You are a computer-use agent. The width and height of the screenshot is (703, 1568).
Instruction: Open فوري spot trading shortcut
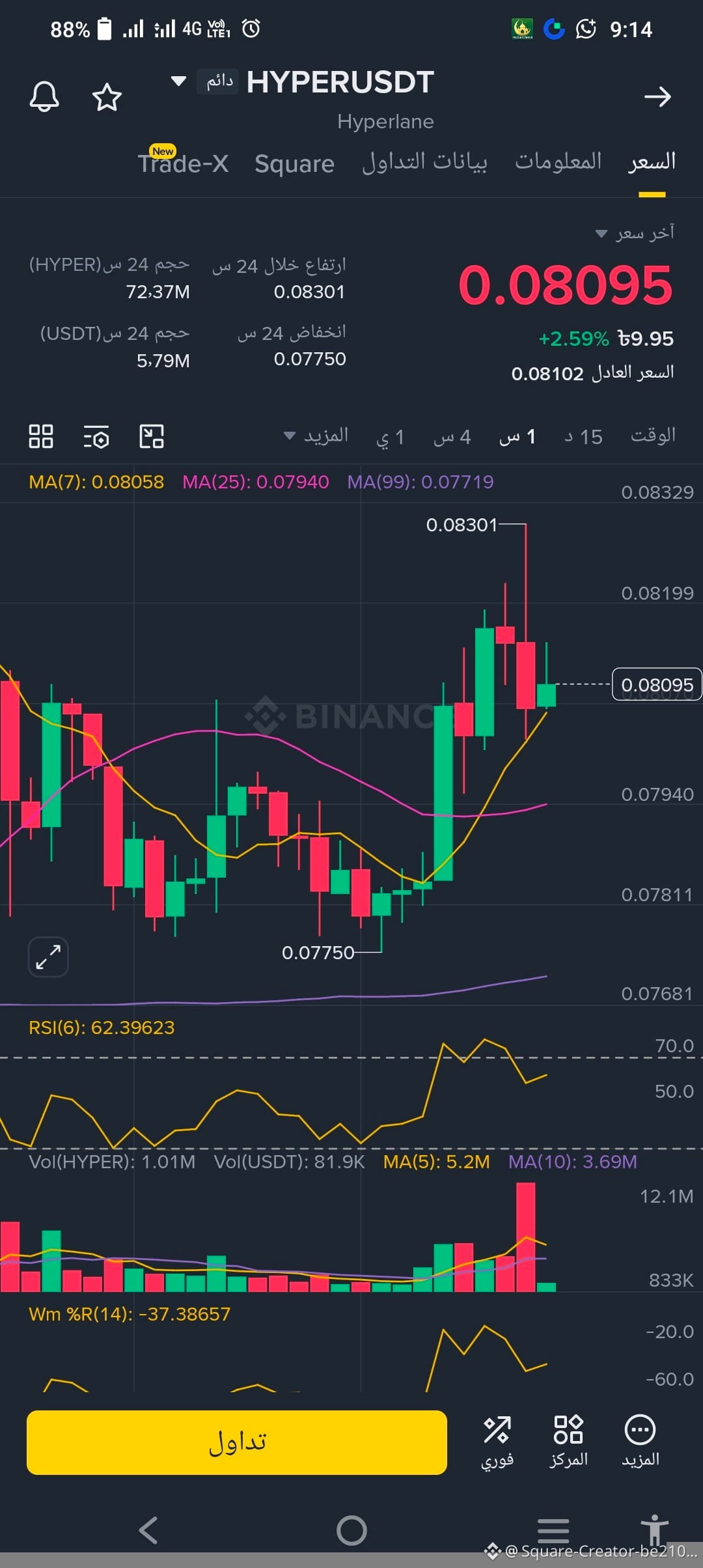point(497,1442)
